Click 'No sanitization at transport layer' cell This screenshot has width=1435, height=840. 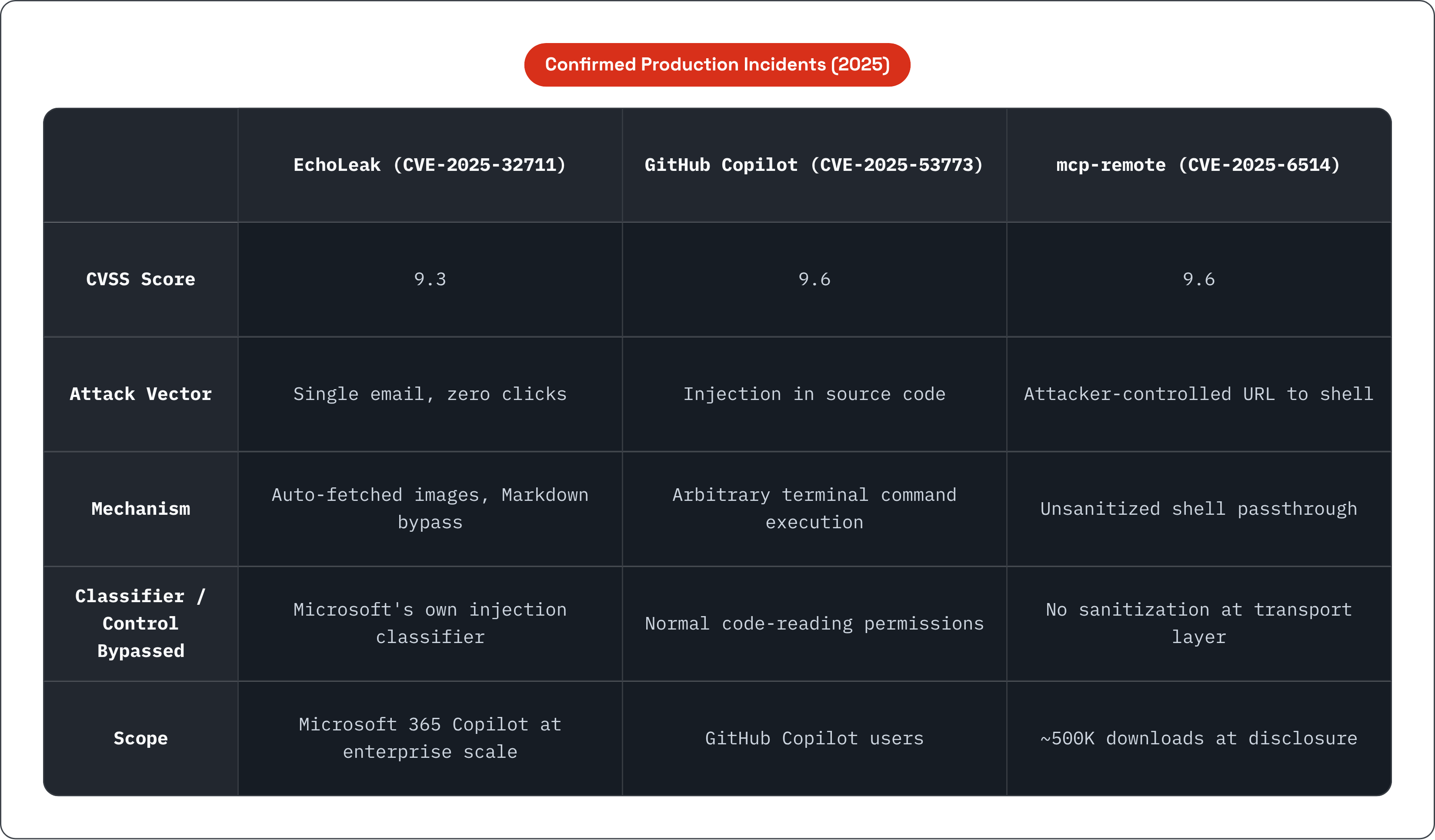(1199, 623)
